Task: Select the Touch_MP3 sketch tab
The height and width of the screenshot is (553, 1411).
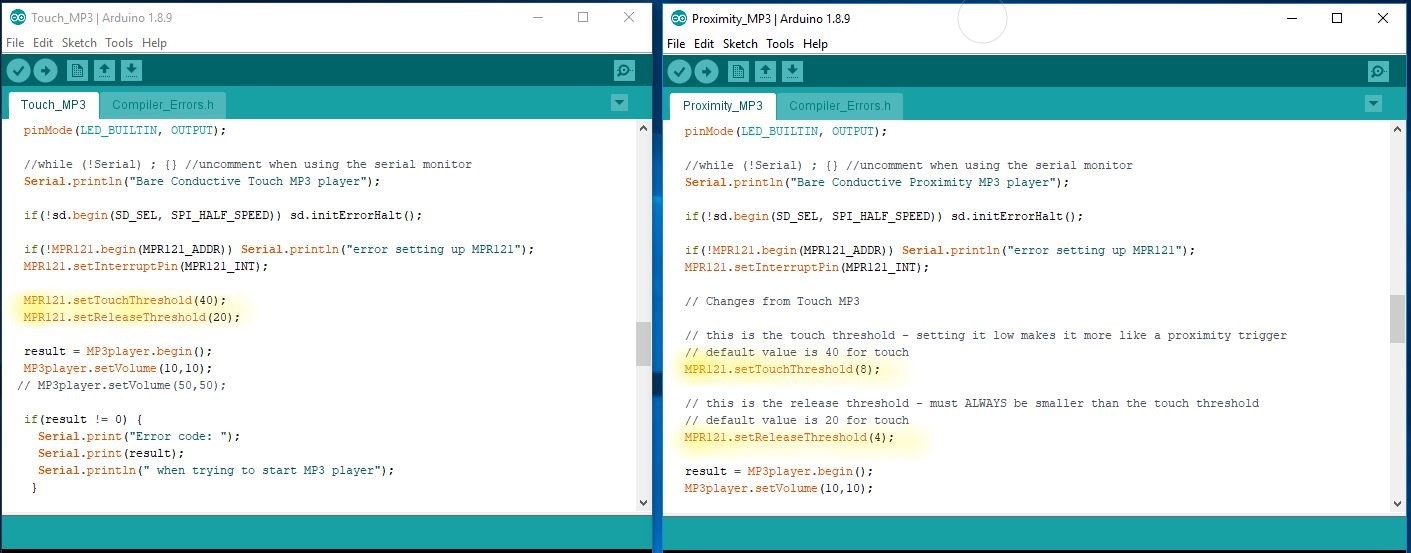Action: click(x=53, y=105)
